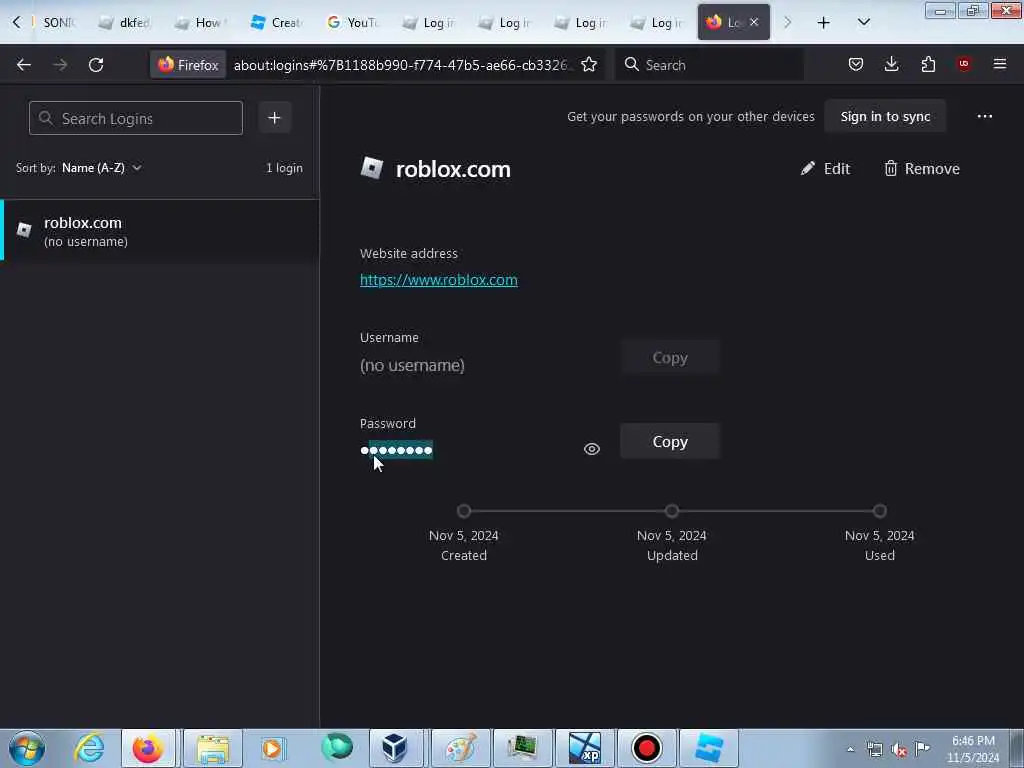Open Windows Media Player on taskbar

(x=273, y=748)
